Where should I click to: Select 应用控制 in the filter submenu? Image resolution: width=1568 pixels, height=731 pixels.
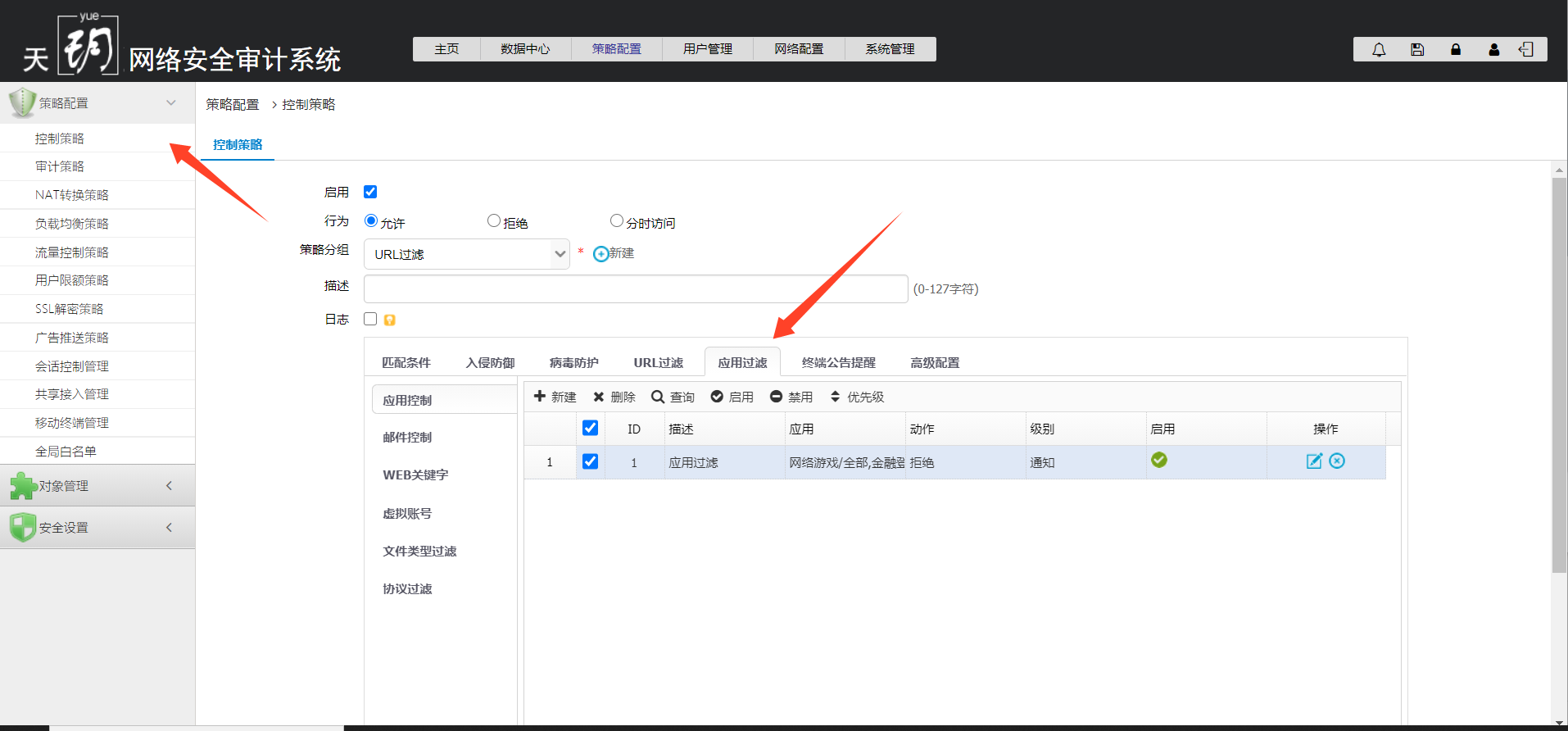(444, 400)
